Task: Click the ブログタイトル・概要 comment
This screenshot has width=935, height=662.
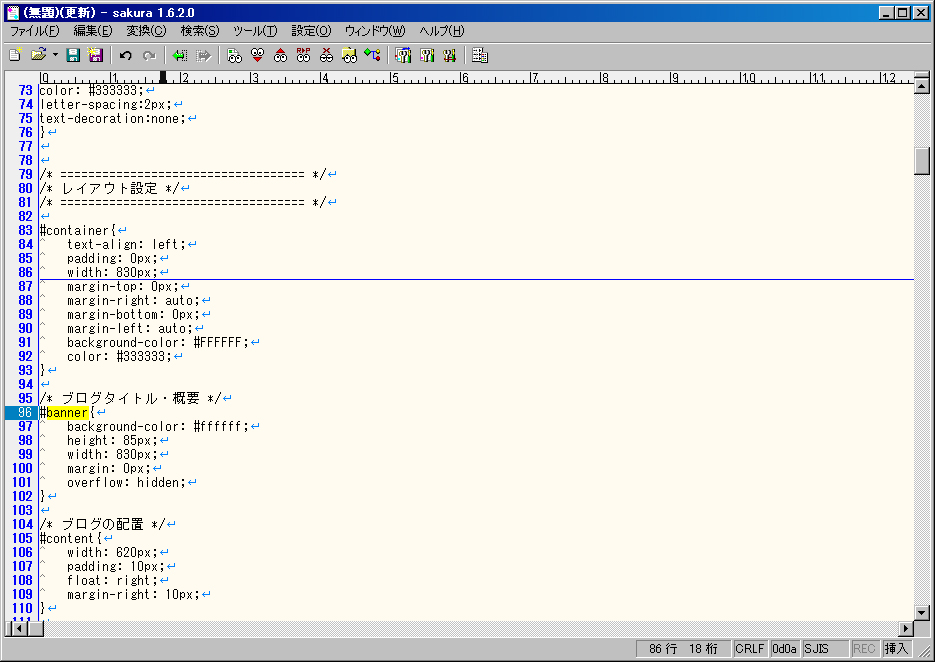Action: coord(131,398)
